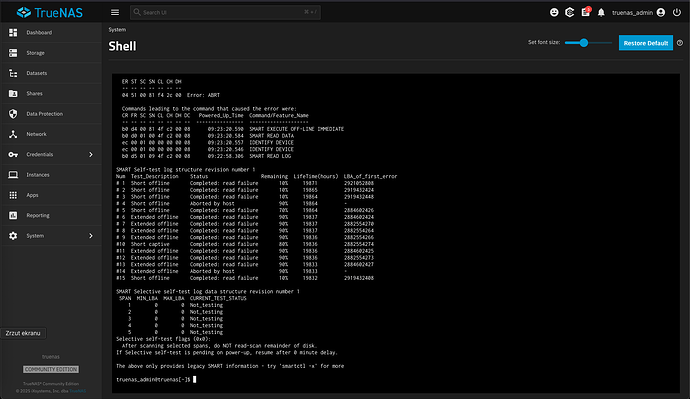Viewport: 690px width, 399px height.
Task: Click the System gear icon
Action: click(x=13, y=236)
